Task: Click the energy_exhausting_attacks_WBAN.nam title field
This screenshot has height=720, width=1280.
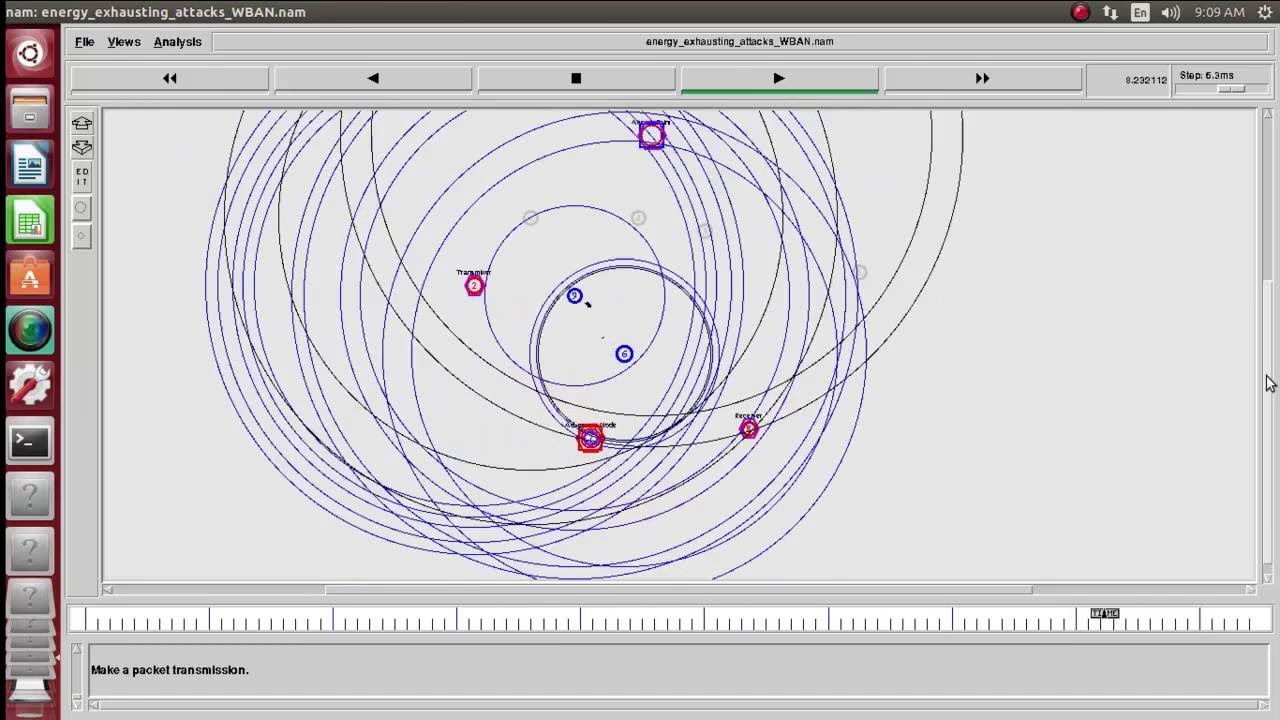Action: click(739, 42)
